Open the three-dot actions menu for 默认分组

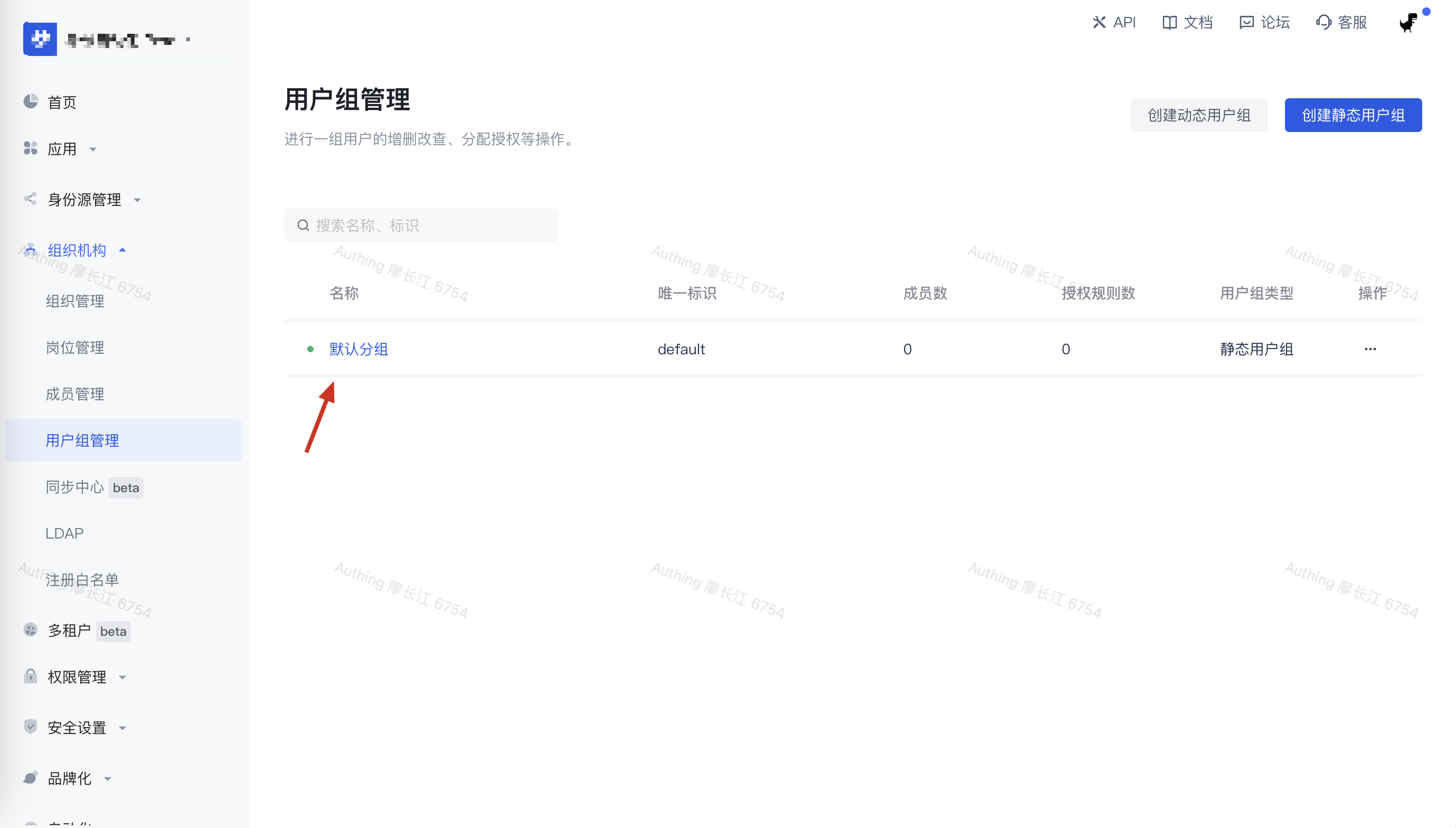(x=1369, y=349)
